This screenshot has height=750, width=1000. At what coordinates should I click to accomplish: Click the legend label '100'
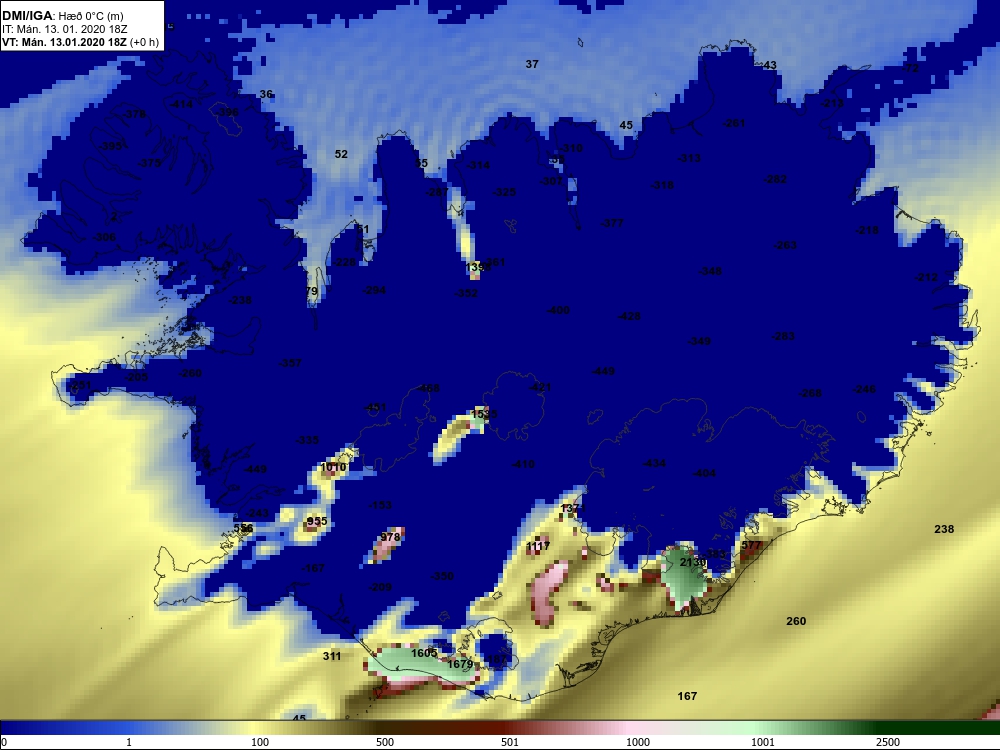[x=260, y=742]
